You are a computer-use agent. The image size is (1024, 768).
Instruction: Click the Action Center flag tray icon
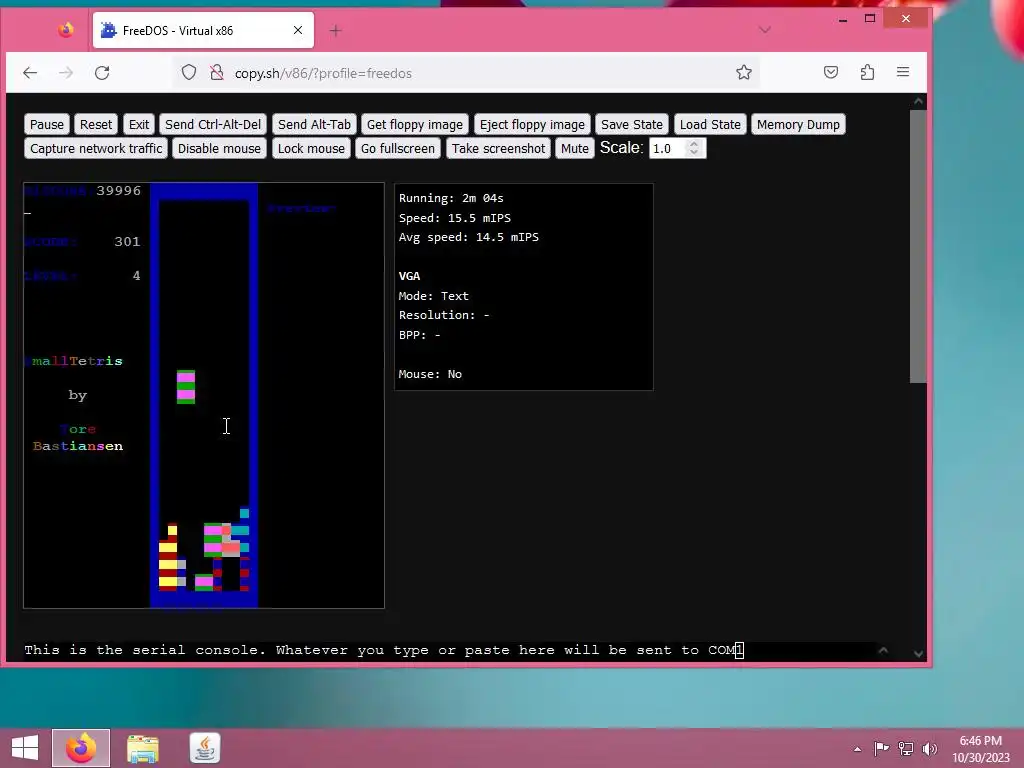click(x=881, y=748)
